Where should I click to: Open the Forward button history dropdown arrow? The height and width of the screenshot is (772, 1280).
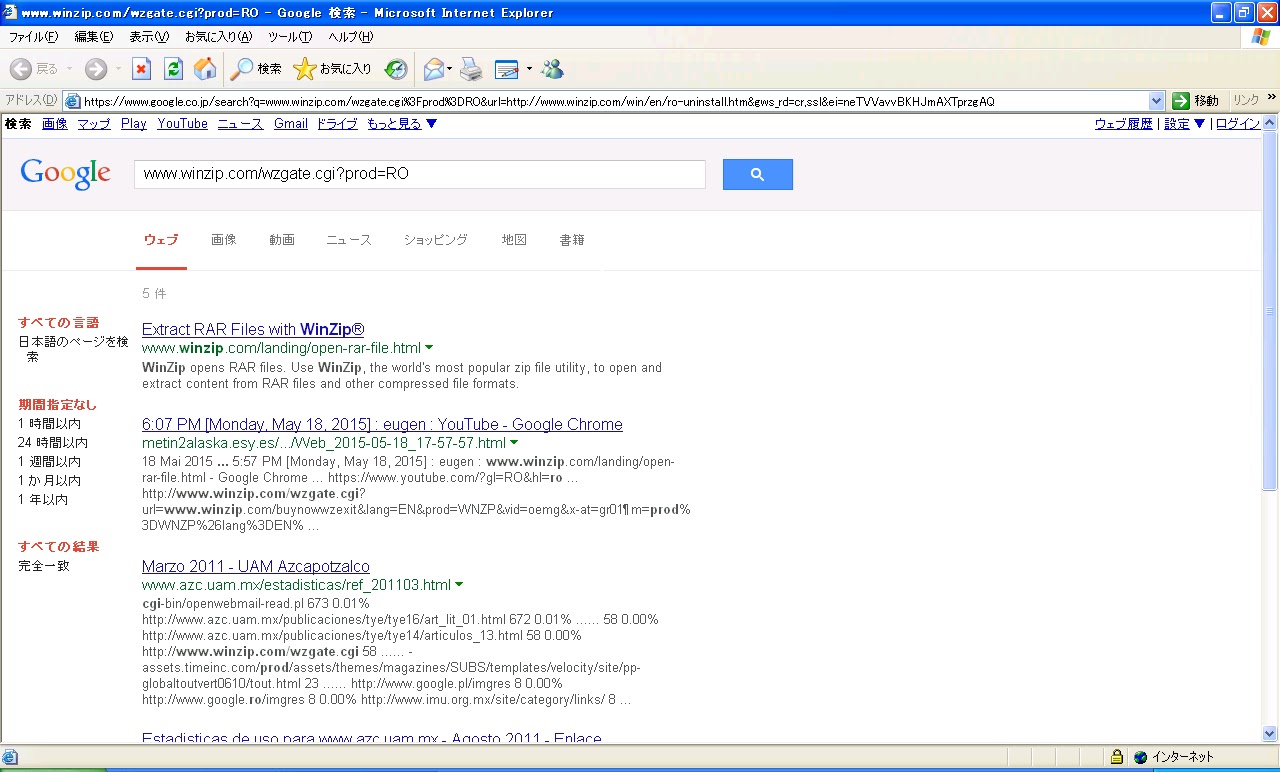coord(118,69)
